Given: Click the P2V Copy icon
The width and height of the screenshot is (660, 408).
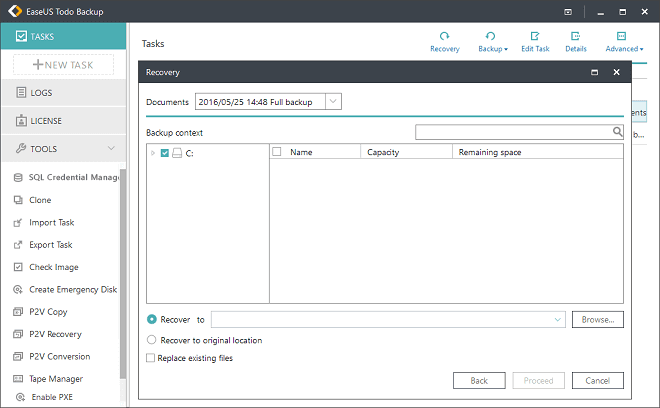Looking at the screenshot, I should tap(18, 312).
